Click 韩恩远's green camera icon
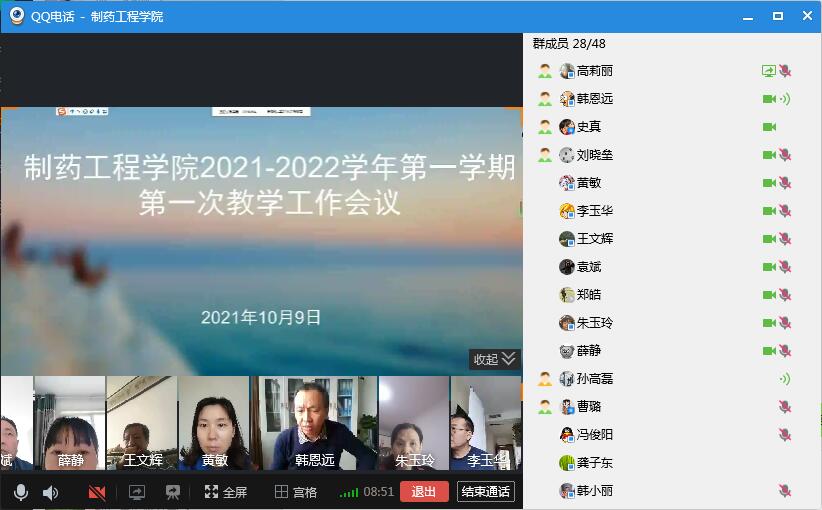The height and width of the screenshot is (510, 822). (768, 99)
